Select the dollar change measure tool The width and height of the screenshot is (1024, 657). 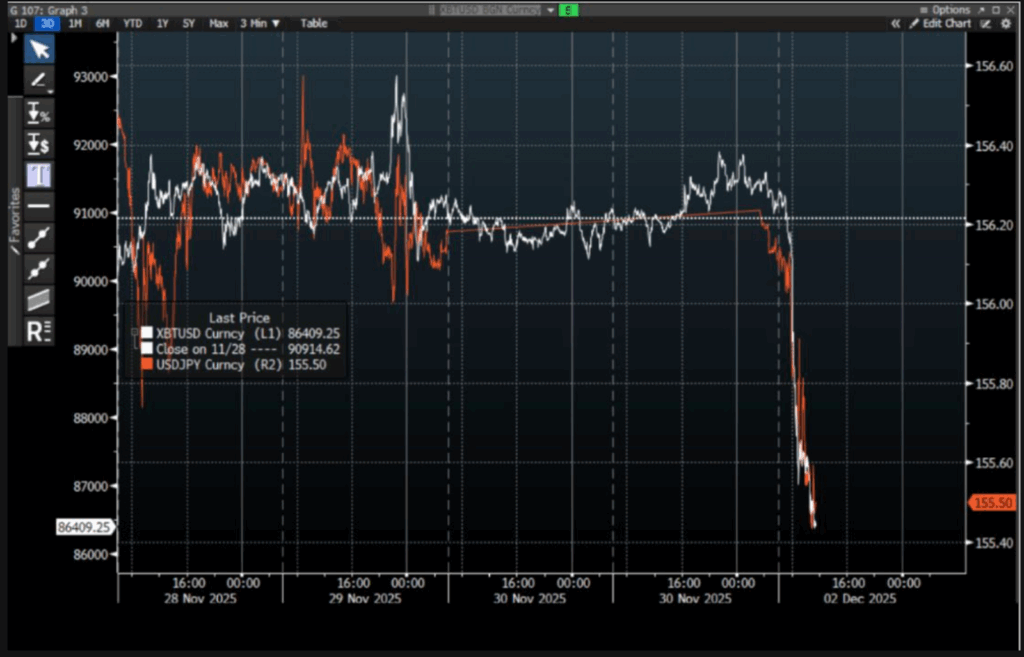(x=39, y=144)
